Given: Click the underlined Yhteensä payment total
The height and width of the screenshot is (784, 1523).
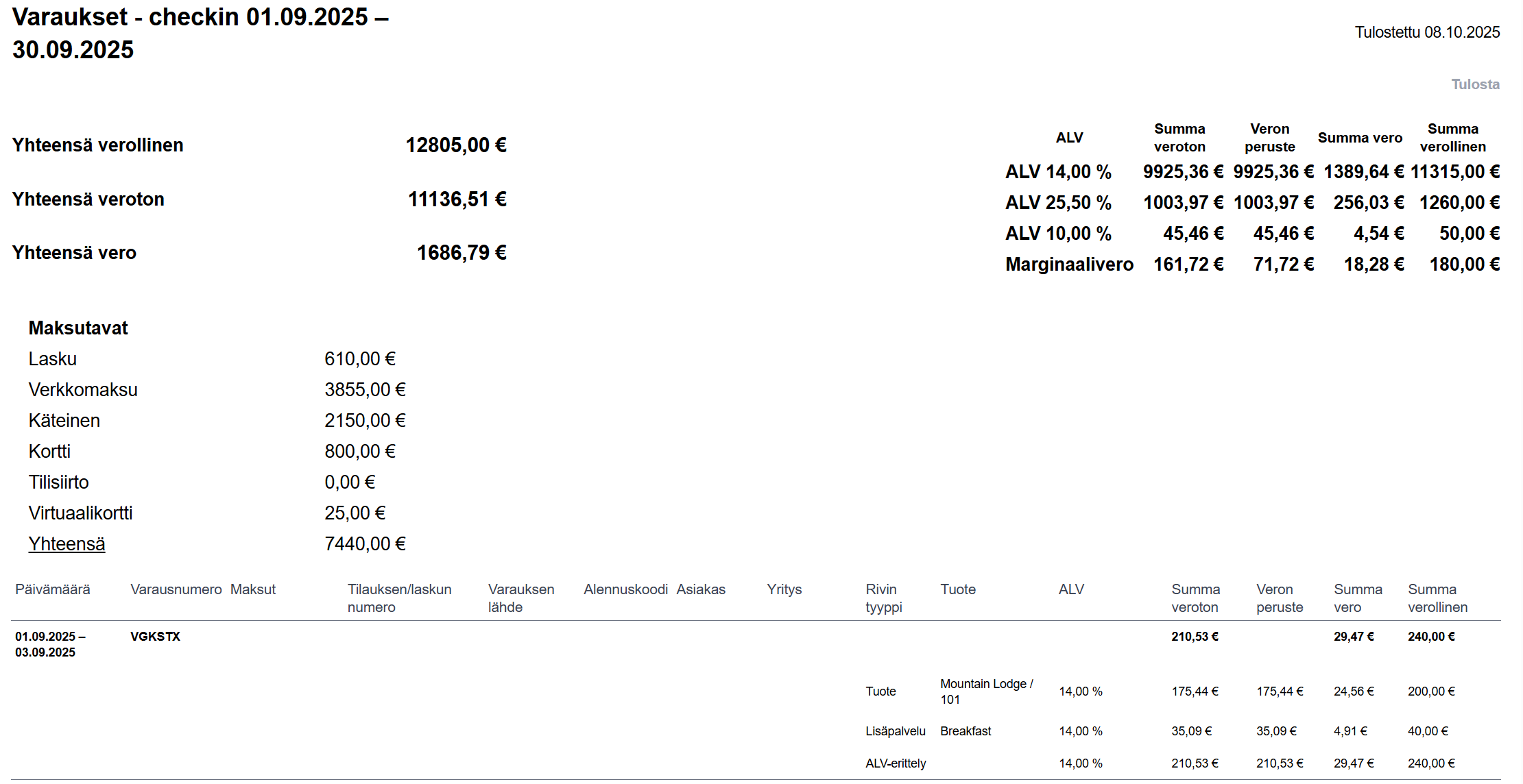Looking at the screenshot, I should point(67,543).
